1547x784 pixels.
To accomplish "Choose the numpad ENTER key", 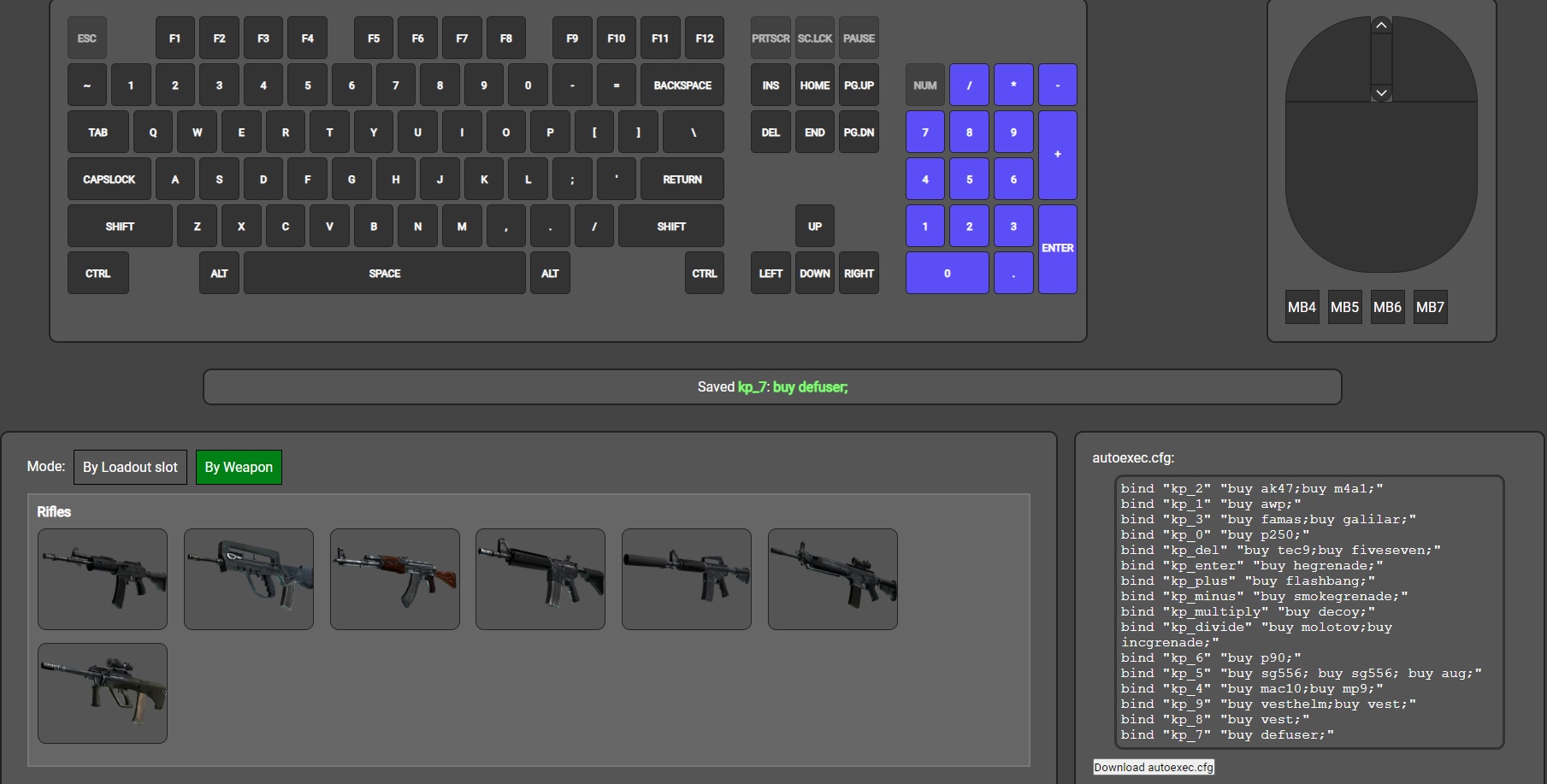I will coord(1058,249).
